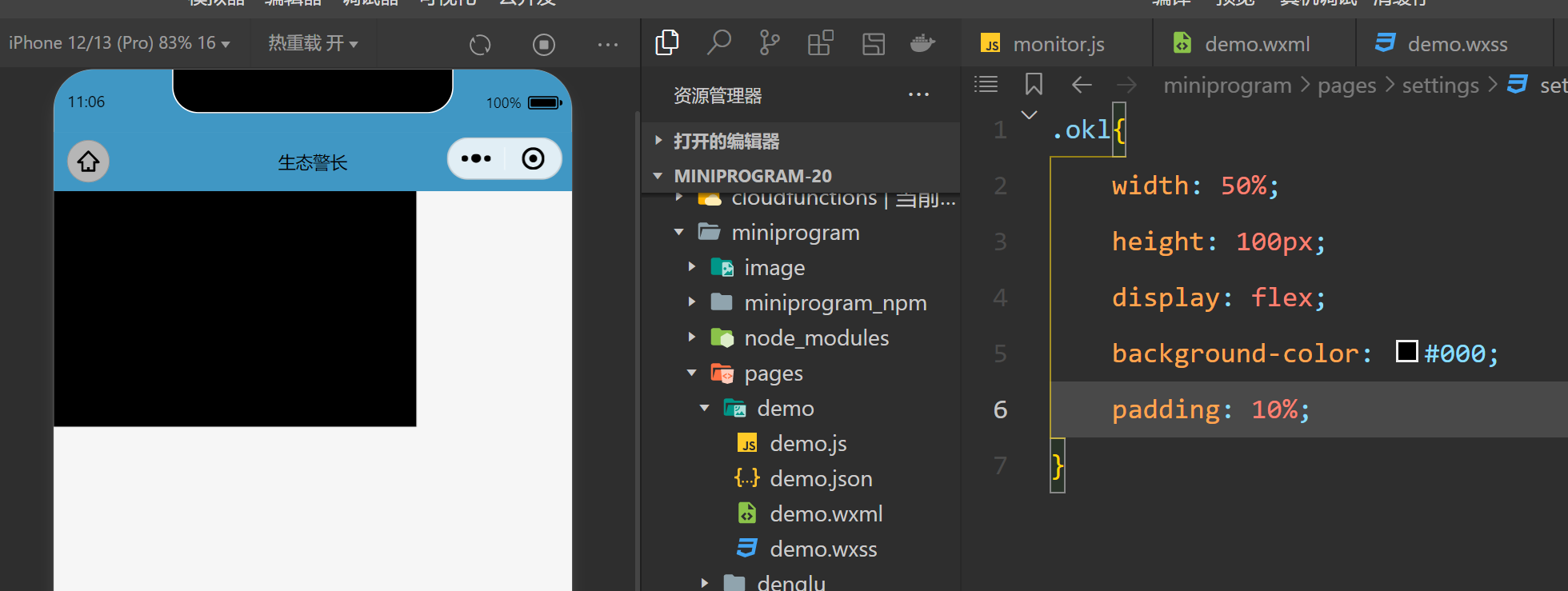Viewport: 1568px width, 591px height.
Task: Click the Docker whale icon
Action: [x=922, y=42]
